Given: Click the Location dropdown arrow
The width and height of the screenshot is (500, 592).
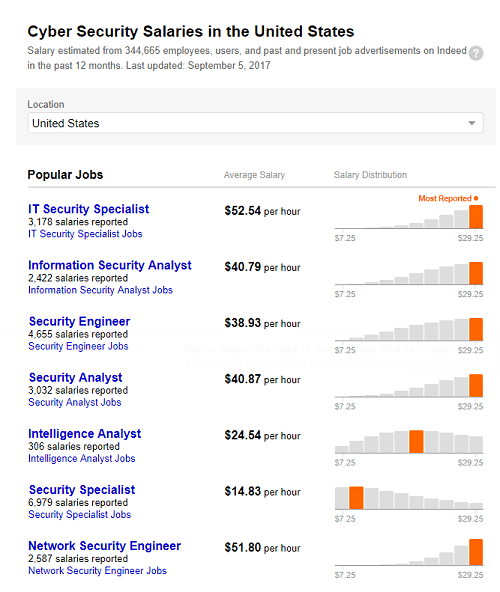Looking at the screenshot, I should point(471,123).
